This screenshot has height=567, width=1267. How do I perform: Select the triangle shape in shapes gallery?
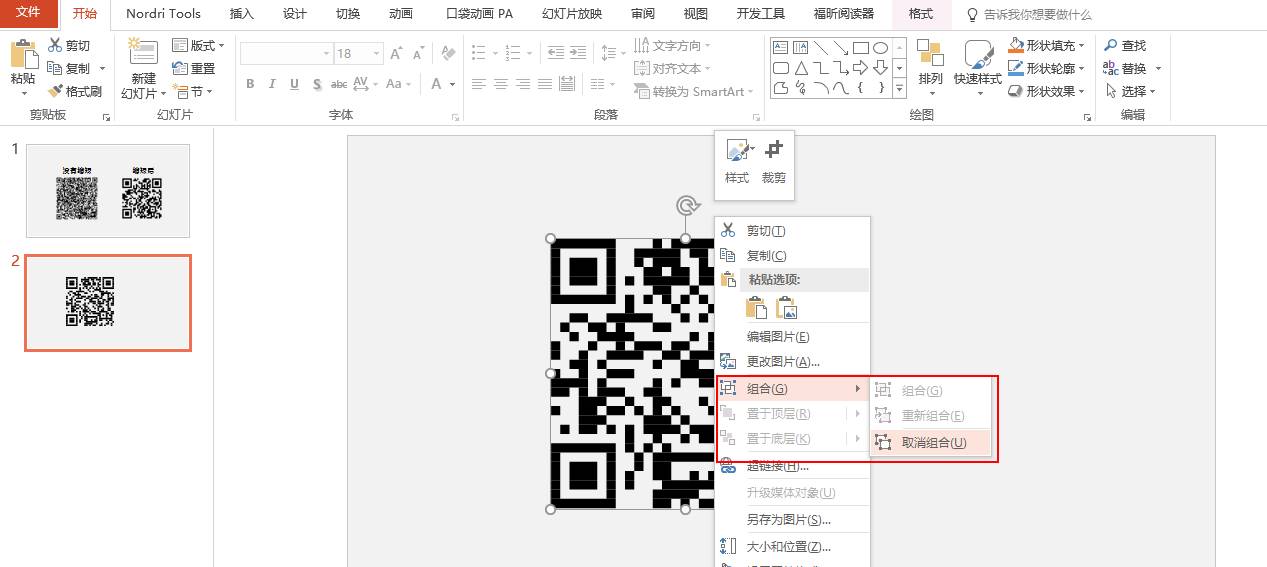click(x=800, y=68)
